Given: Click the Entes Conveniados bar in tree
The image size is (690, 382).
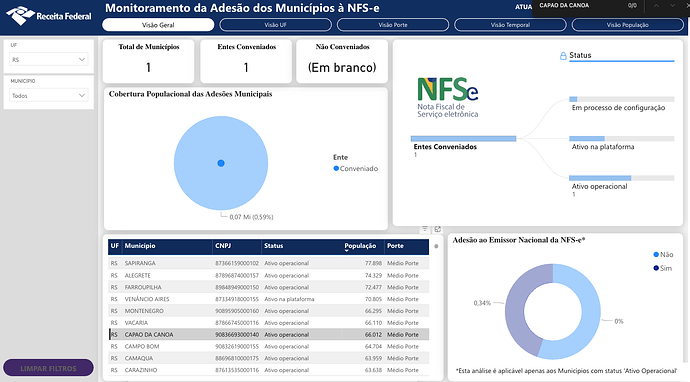Looking at the screenshot, I should [463, 139].
